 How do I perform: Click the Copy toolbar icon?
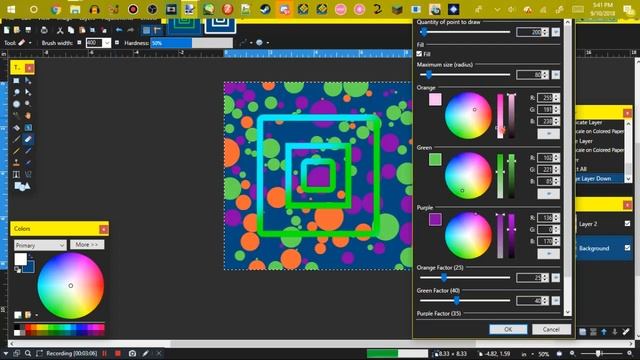click(x=71, y=30)
